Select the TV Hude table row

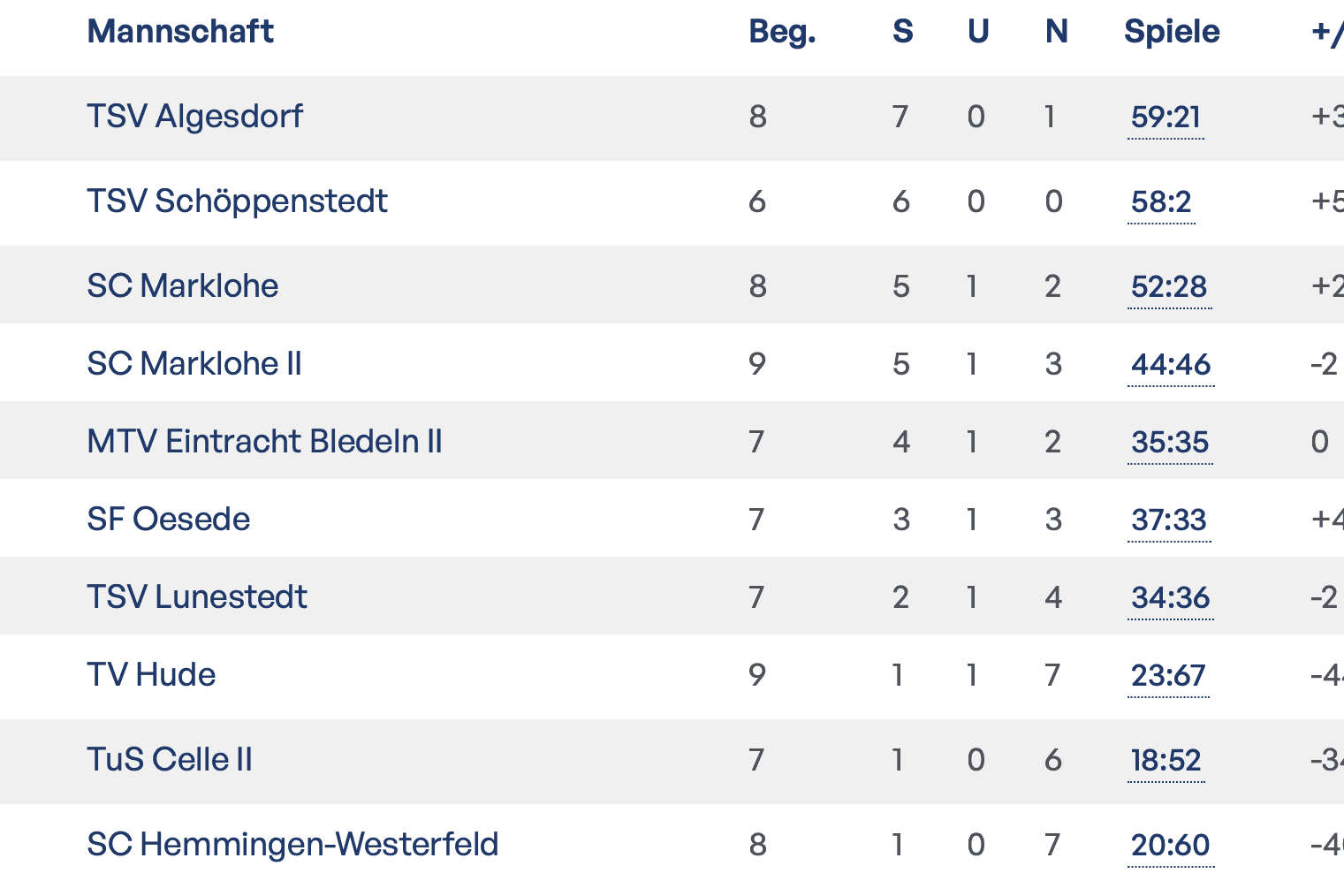[150, 674]
